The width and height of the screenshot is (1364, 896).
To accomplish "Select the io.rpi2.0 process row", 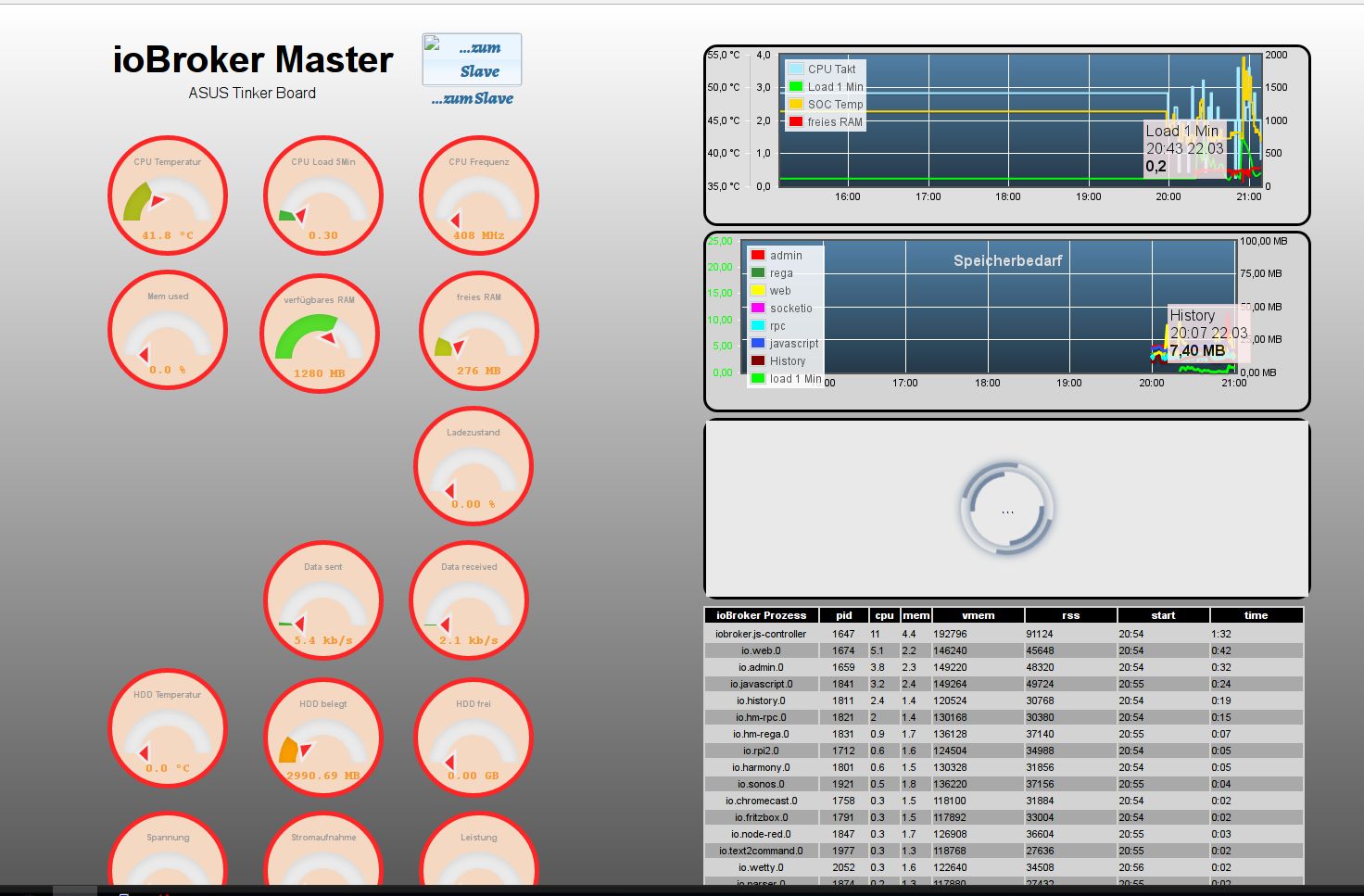I will [x=1004, y=751].
